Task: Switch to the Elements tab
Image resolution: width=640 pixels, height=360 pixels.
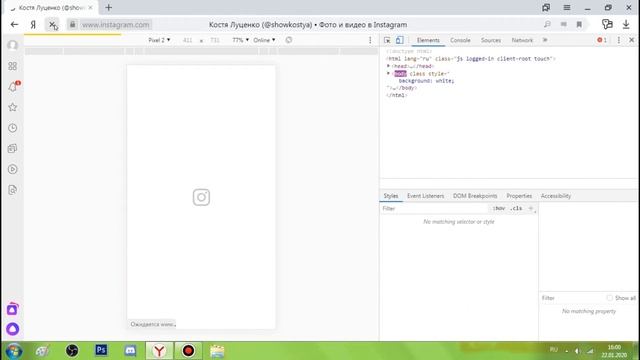Action: tap(428, 40)
